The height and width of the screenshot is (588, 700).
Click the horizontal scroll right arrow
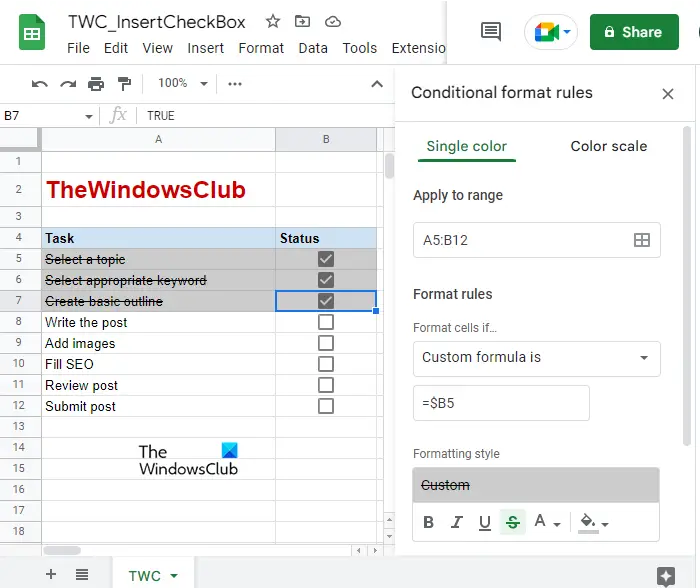point(375,550)
